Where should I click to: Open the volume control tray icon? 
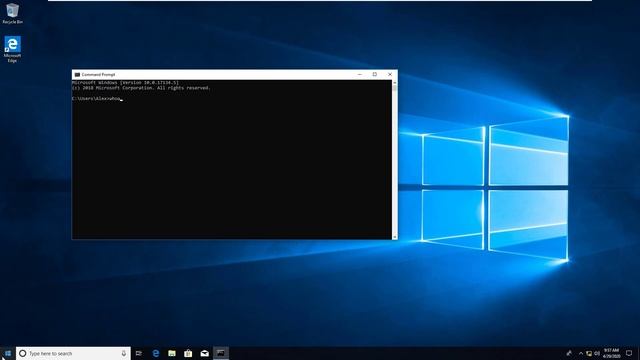(597, 353)
